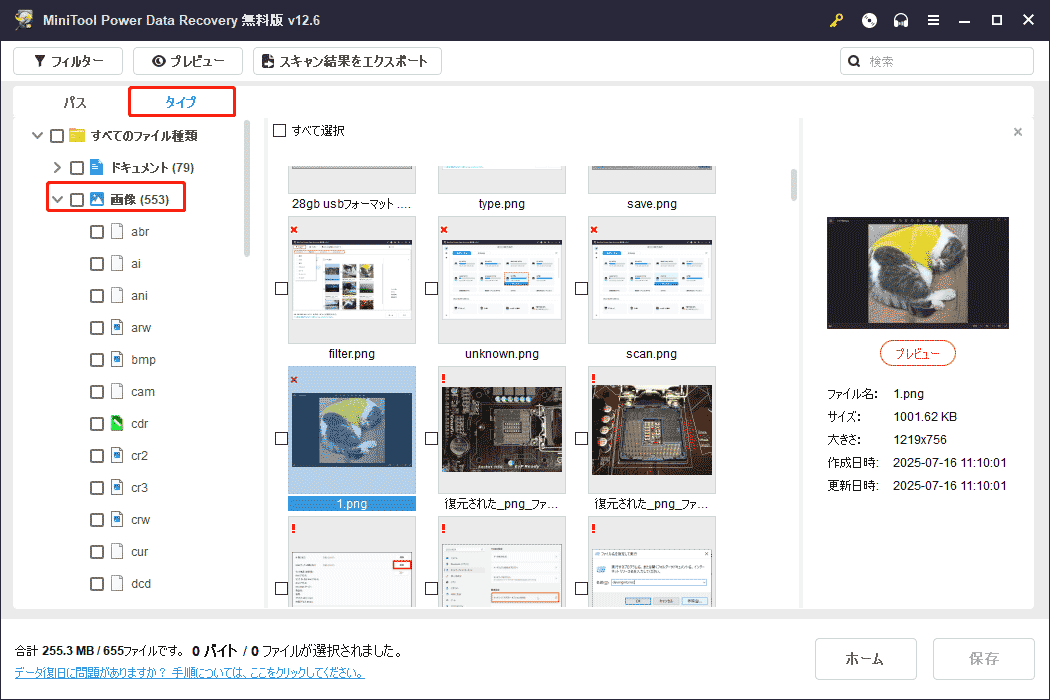This screenshot has height=700, width=1050.
Task: Select the save.png file name
Action: (x=652, y=204)
